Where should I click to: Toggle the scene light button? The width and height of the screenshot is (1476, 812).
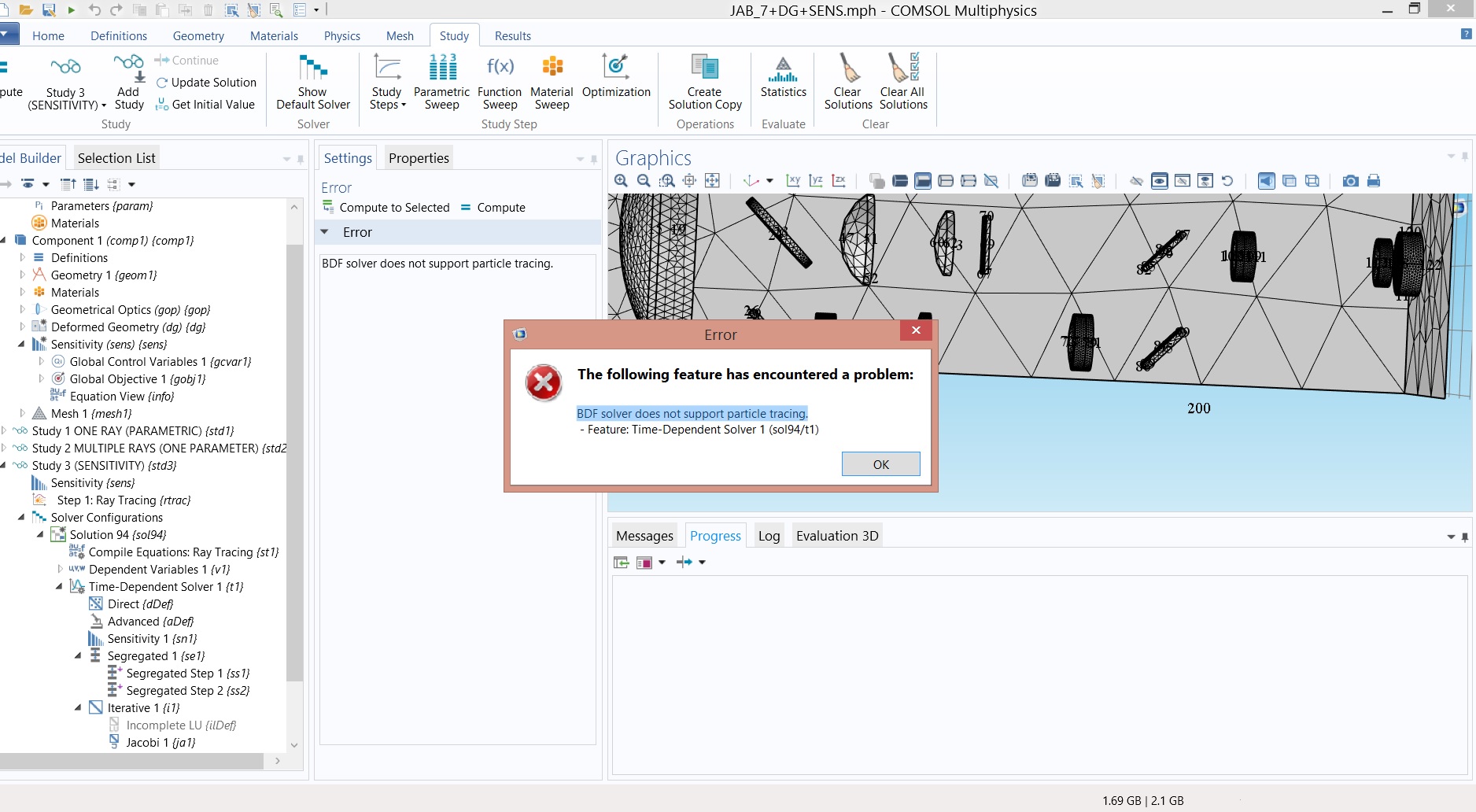(x=1265, y=181)
